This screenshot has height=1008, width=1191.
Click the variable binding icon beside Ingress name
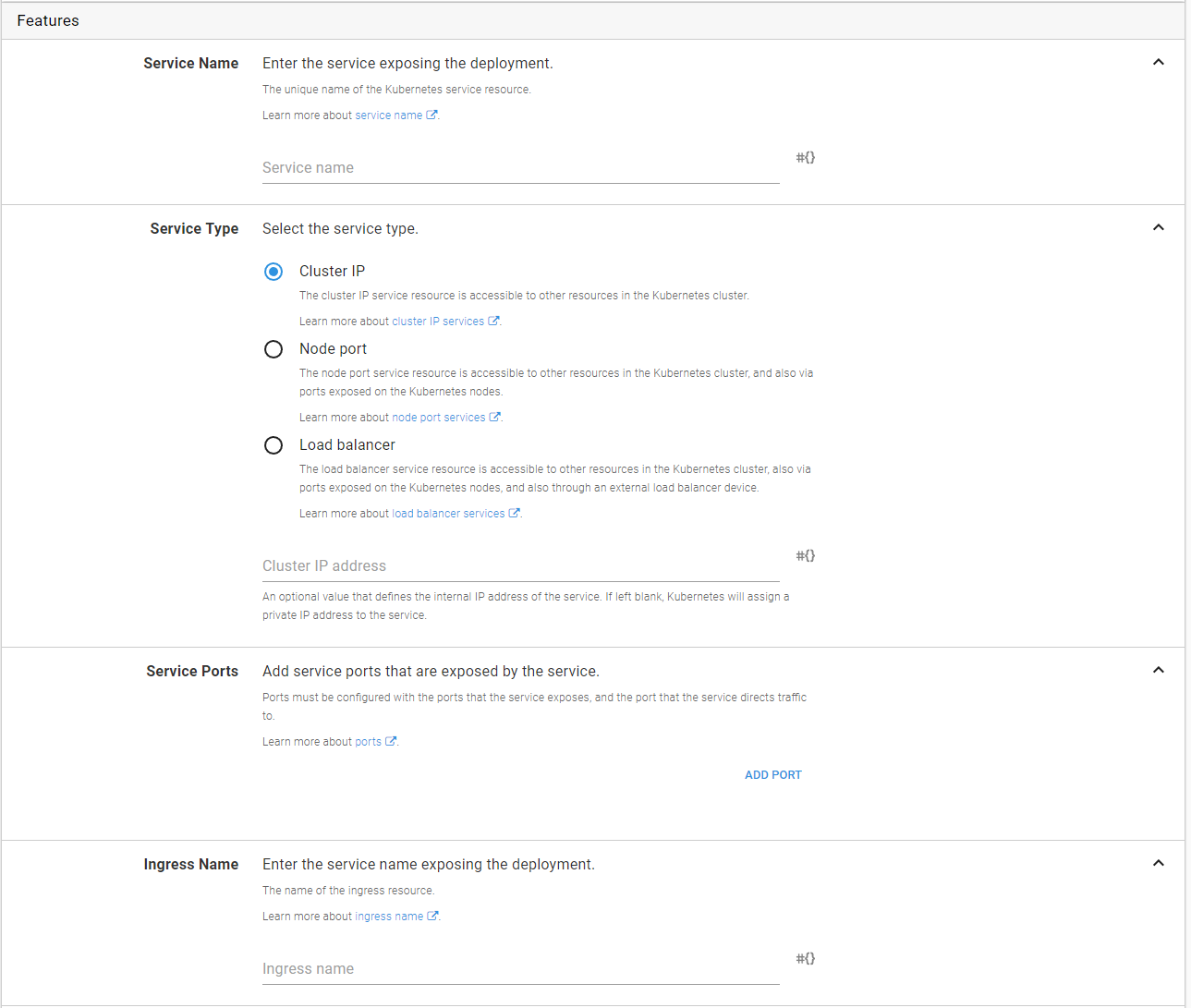[x=805, y=959]
